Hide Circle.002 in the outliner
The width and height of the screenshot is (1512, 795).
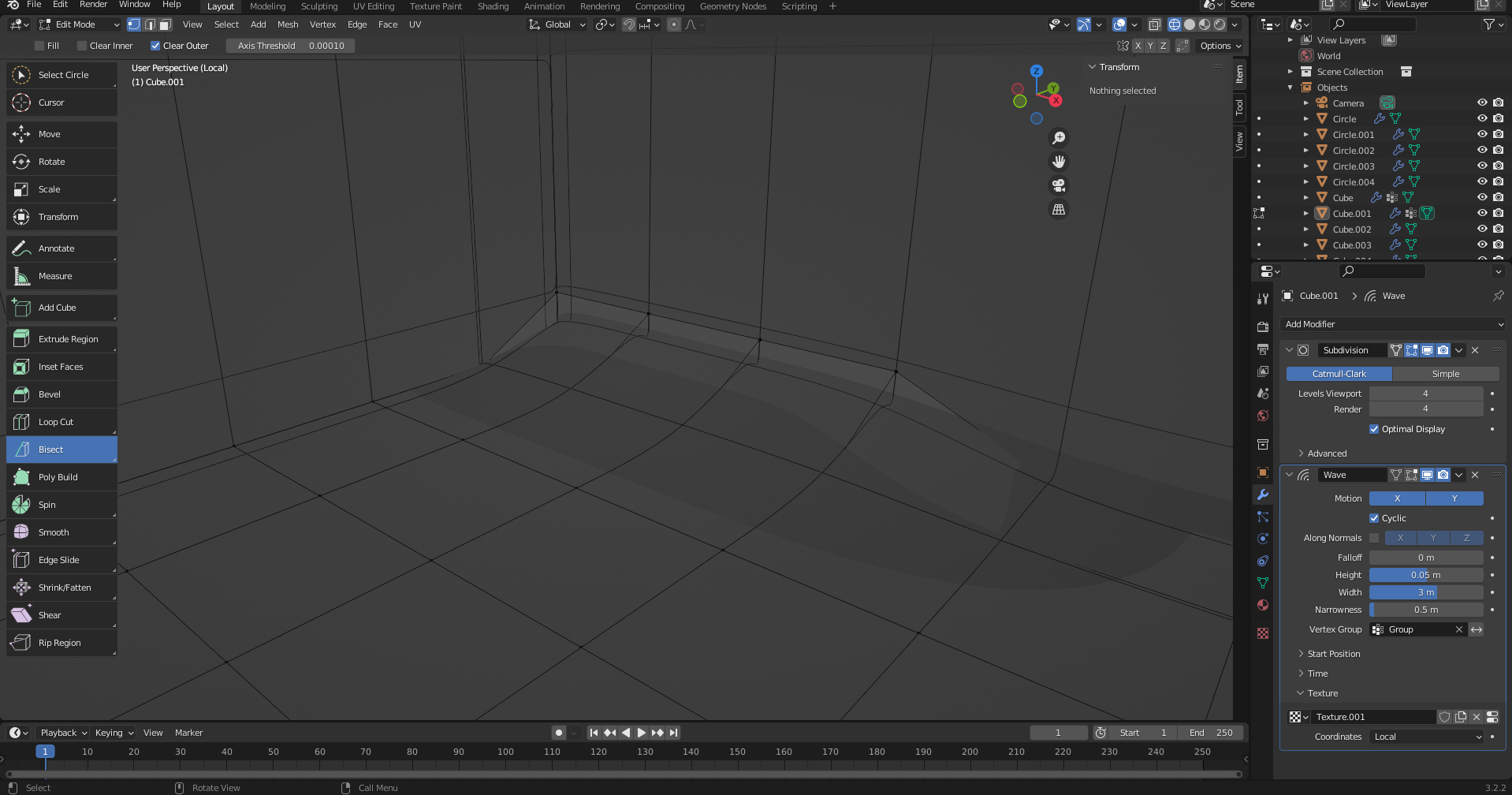point(1482,150)
